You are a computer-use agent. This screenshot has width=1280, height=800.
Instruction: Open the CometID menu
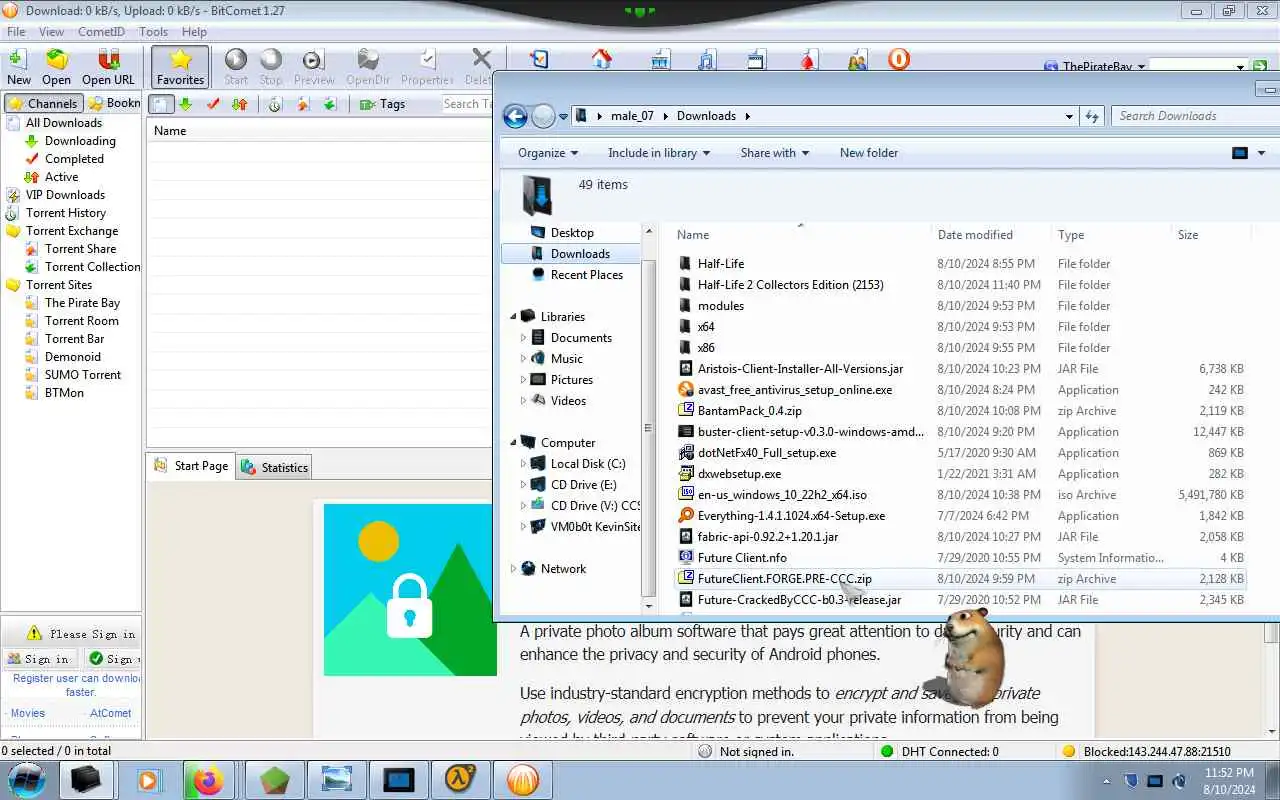coord(101,32)
